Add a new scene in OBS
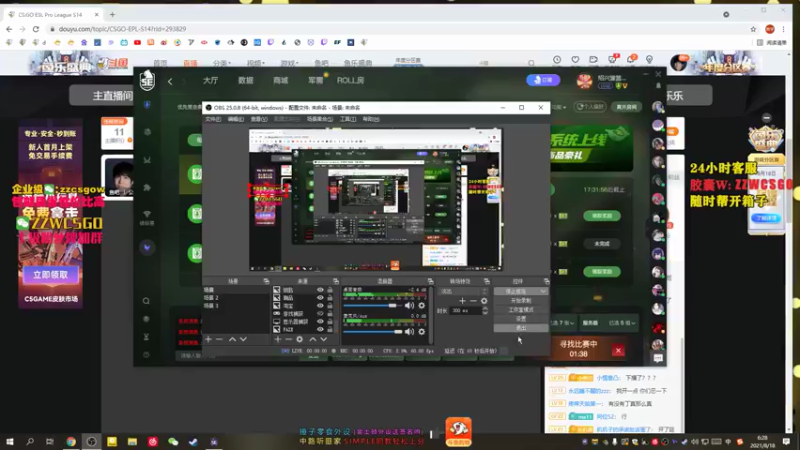Screen dimensions: 800x450 (208, 339)
